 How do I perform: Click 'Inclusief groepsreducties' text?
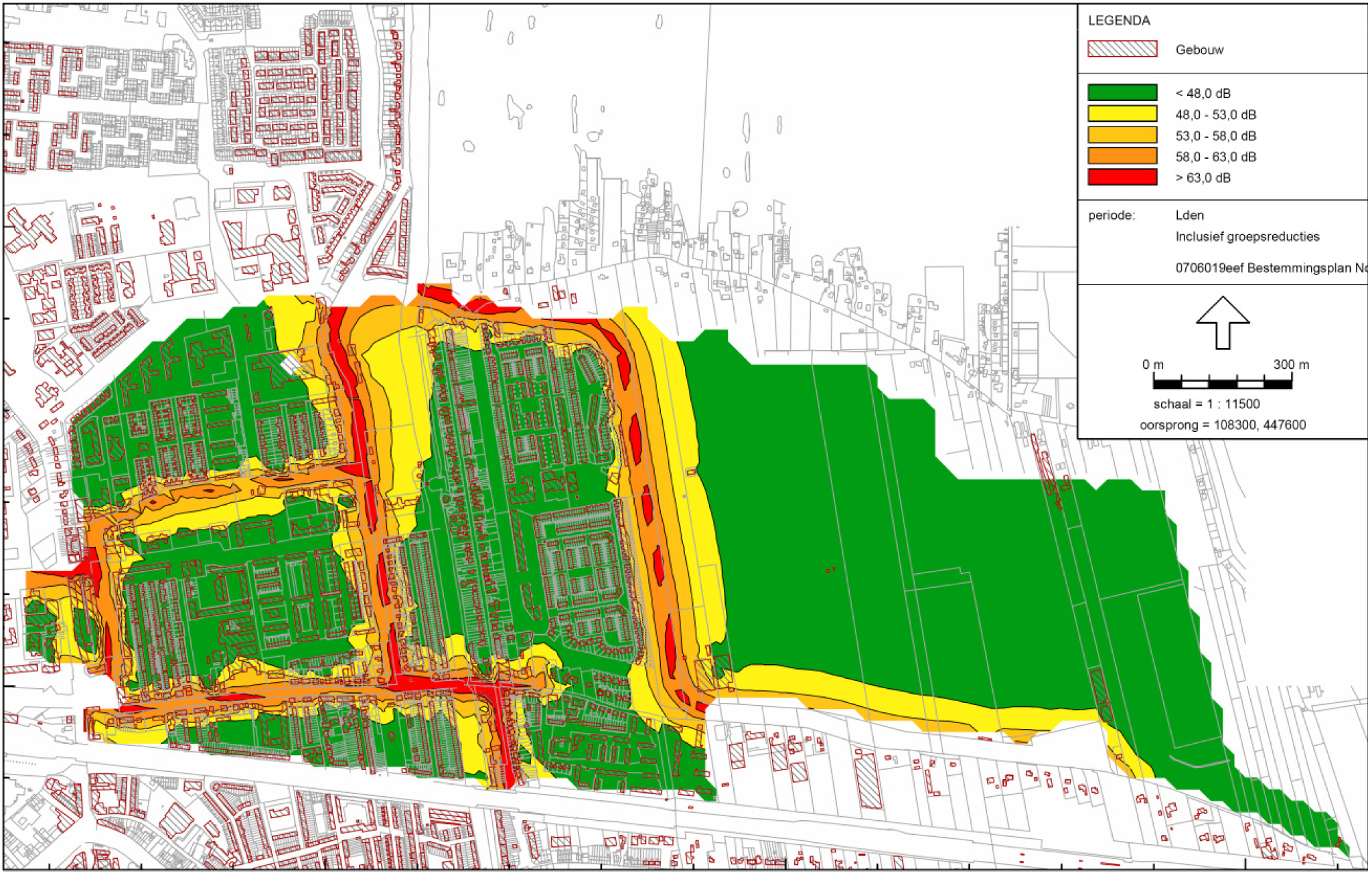pyautogui.click(x=1247, y=236)
